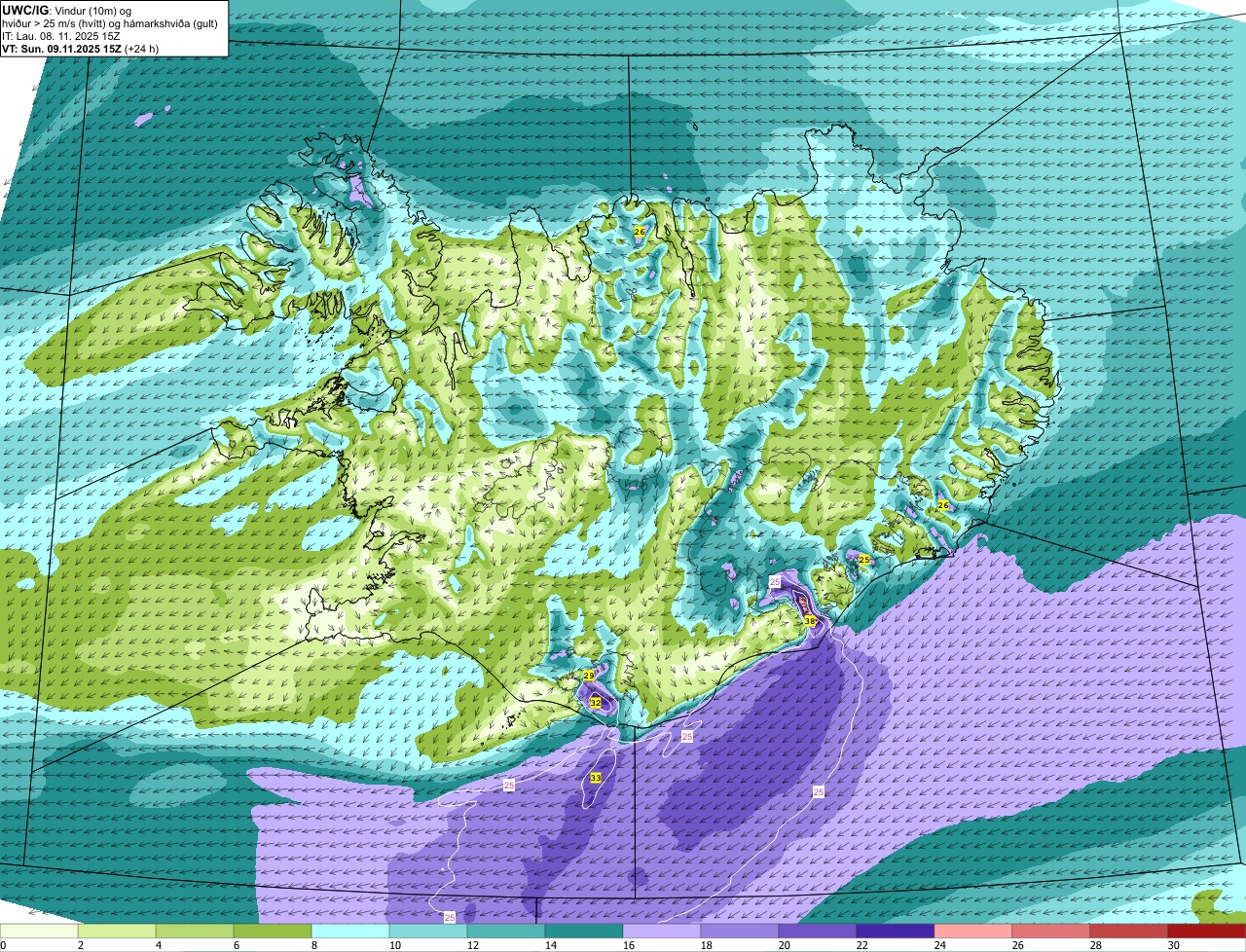Image resolution: width=1246 pixels, height=952 pixels.
Task: Pick the 24–26 light pink legend swatch
Action: click(973, 931)
